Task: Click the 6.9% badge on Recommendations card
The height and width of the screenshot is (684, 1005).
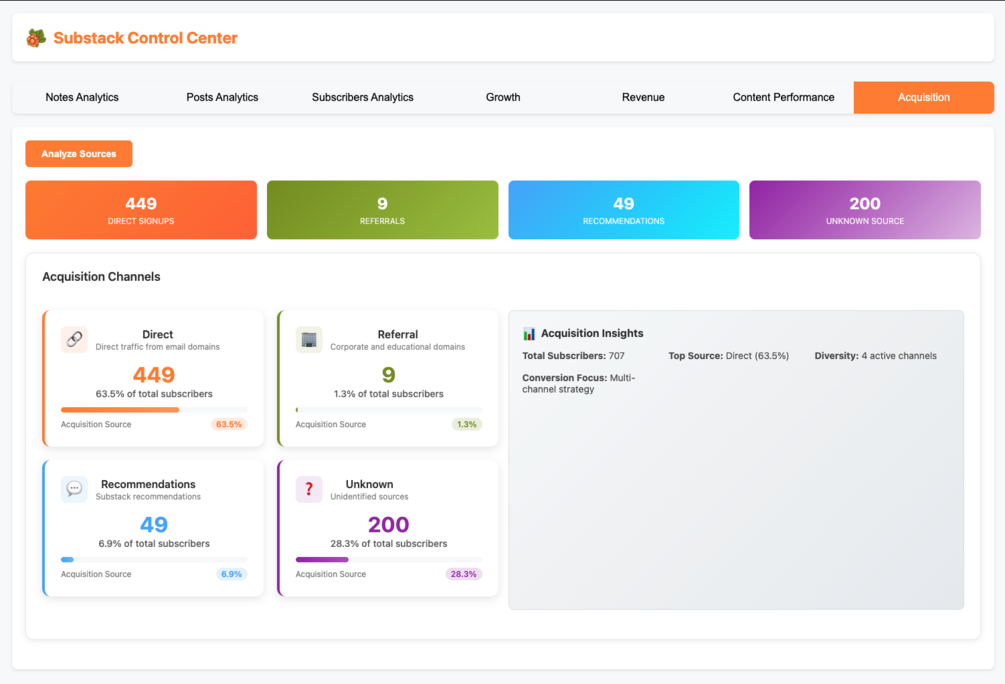Action: pyautogui.click(x=231, y=574)
